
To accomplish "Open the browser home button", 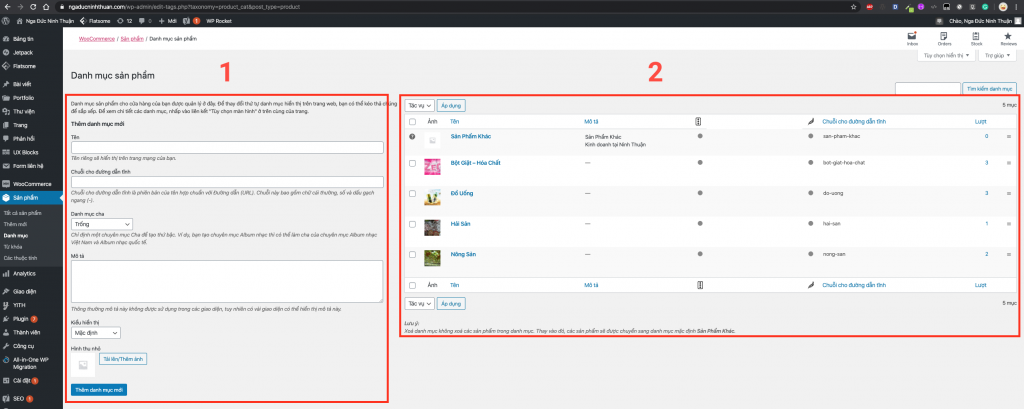I will pyautogui.click(x=45, y=7).
